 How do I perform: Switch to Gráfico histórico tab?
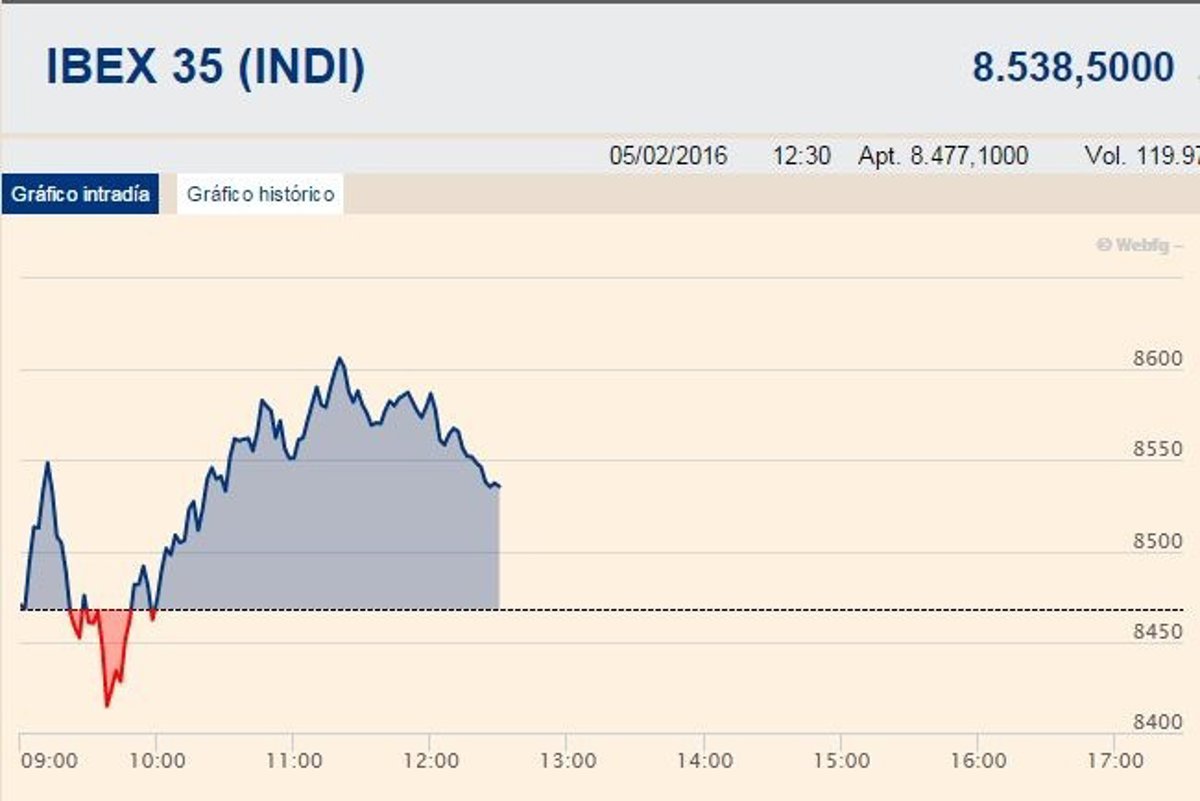click(260, 194)
